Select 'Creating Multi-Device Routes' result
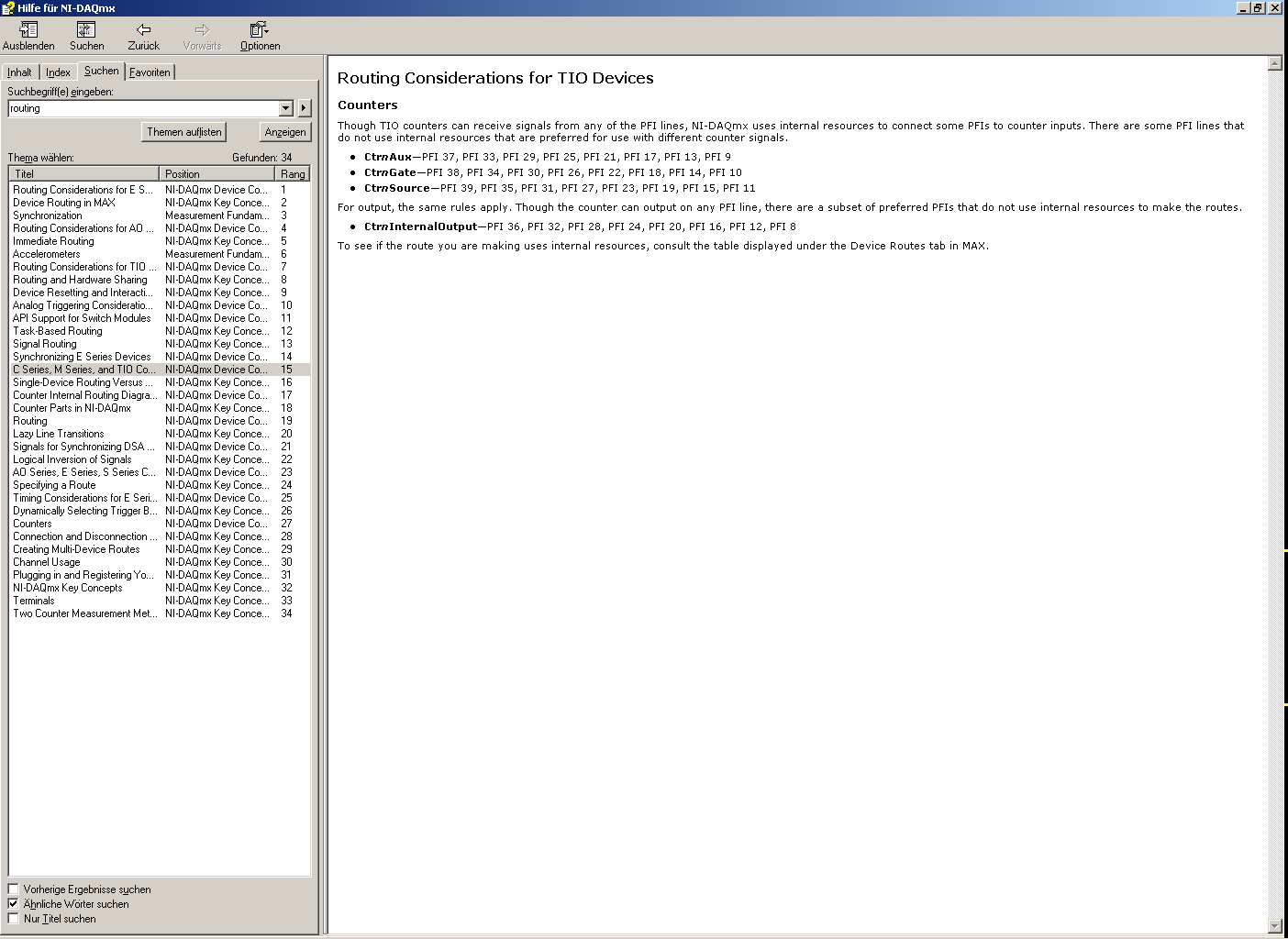 click(160, 549)
